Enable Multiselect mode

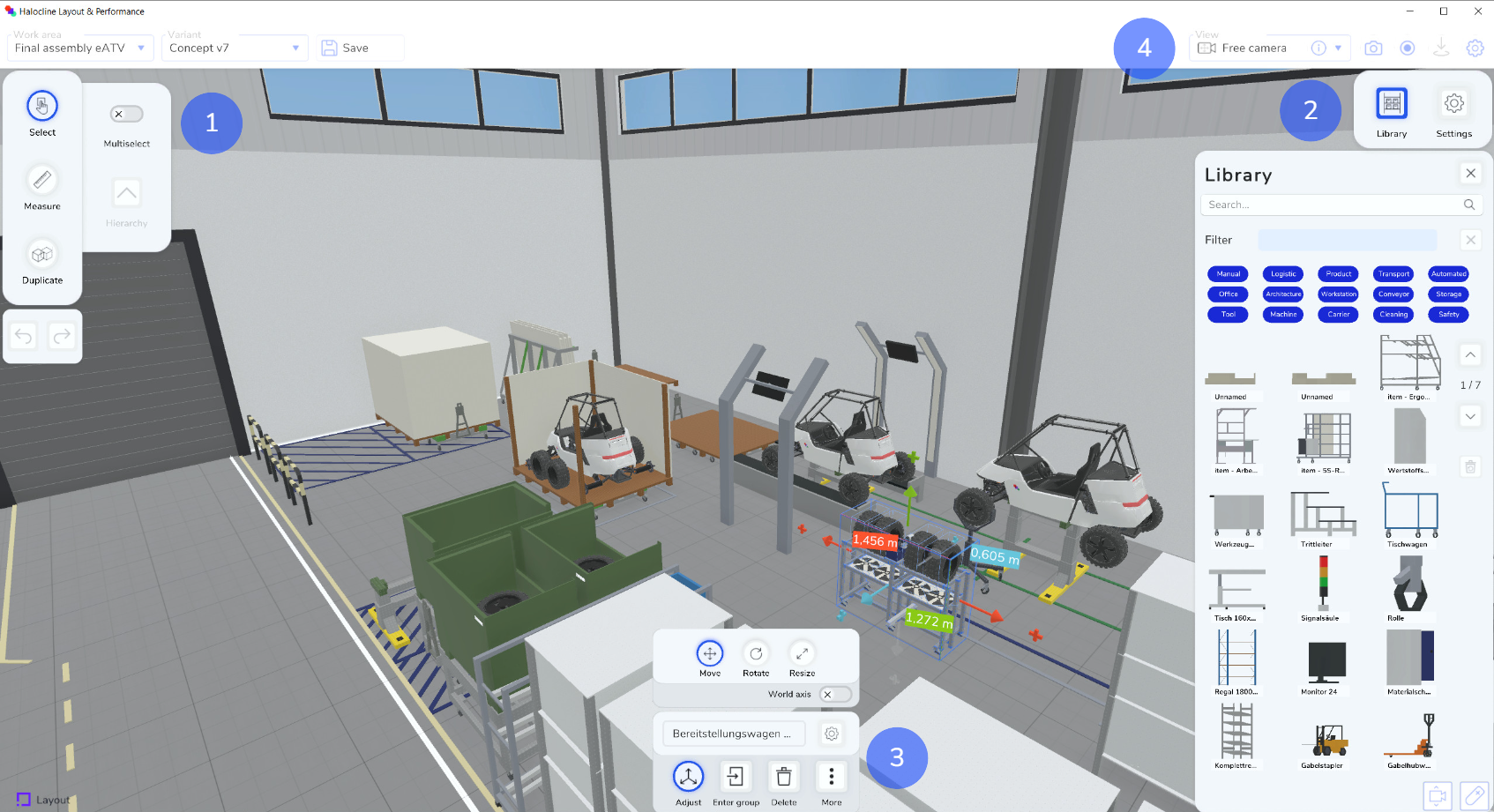point(125,114)
